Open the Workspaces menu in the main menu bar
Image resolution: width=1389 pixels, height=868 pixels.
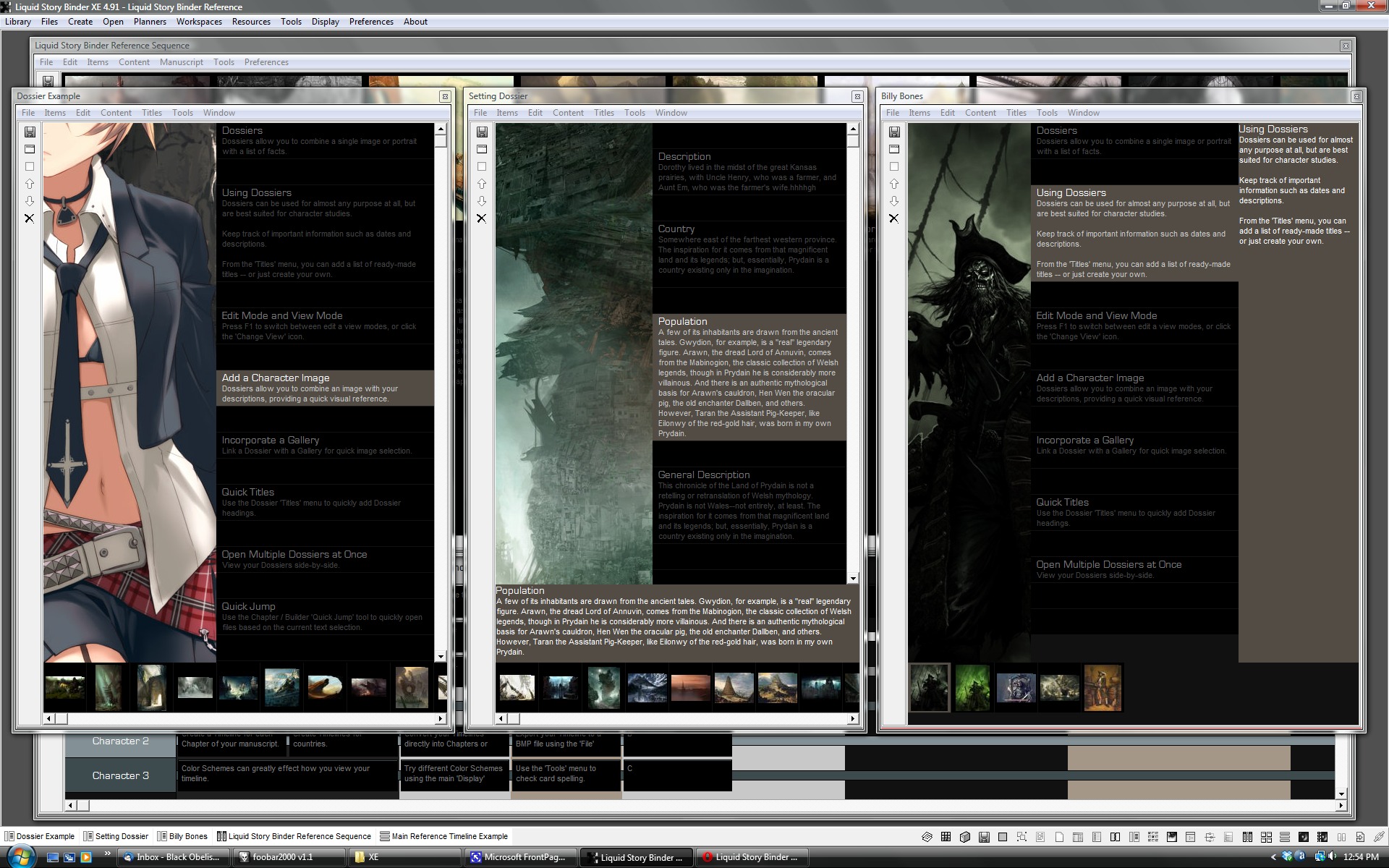tap(199, 22)
